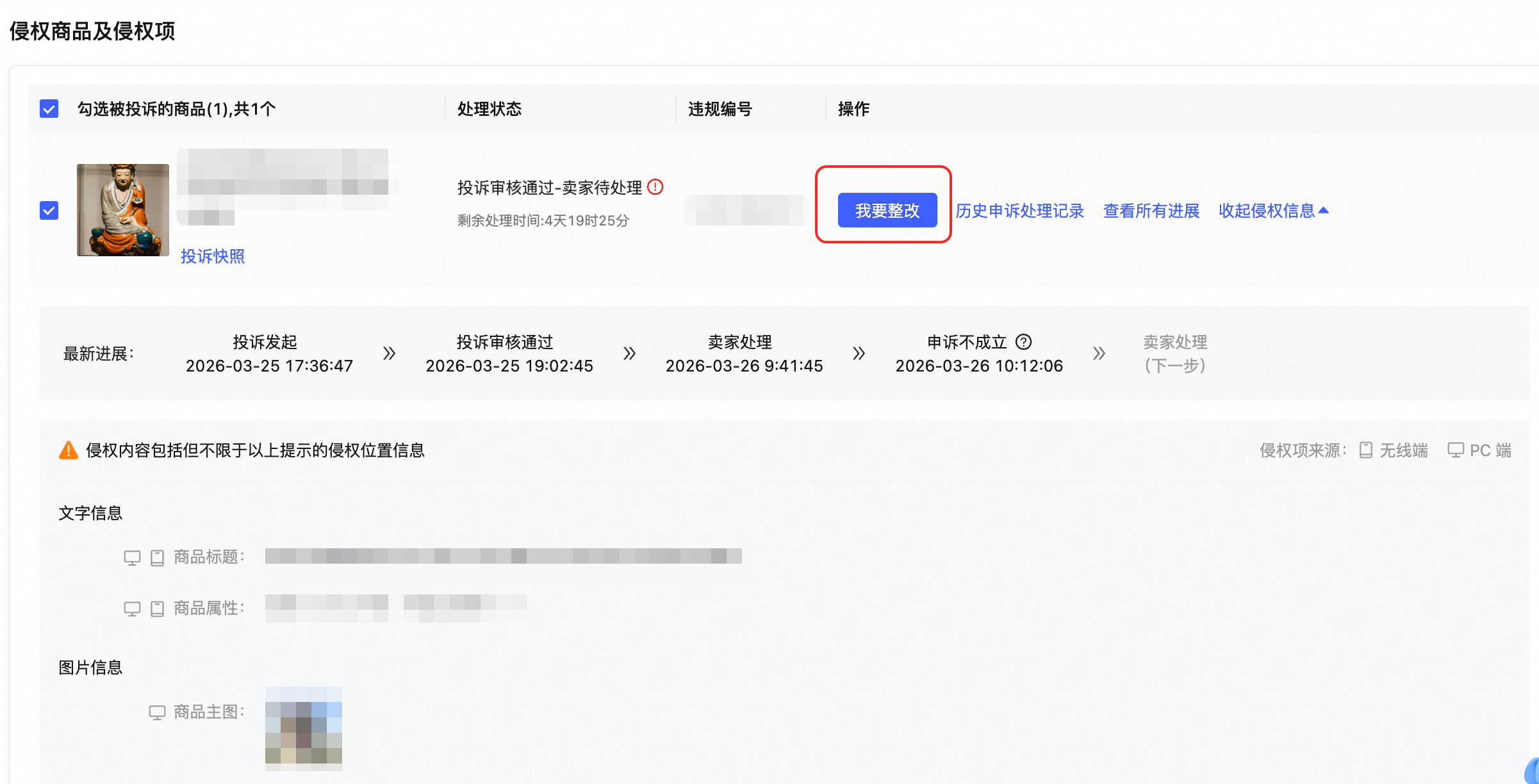The height and width of the screenshot is (784, 1539).
Task: Click monitor icon beside 商品属性
Action: tap(132, 608)
